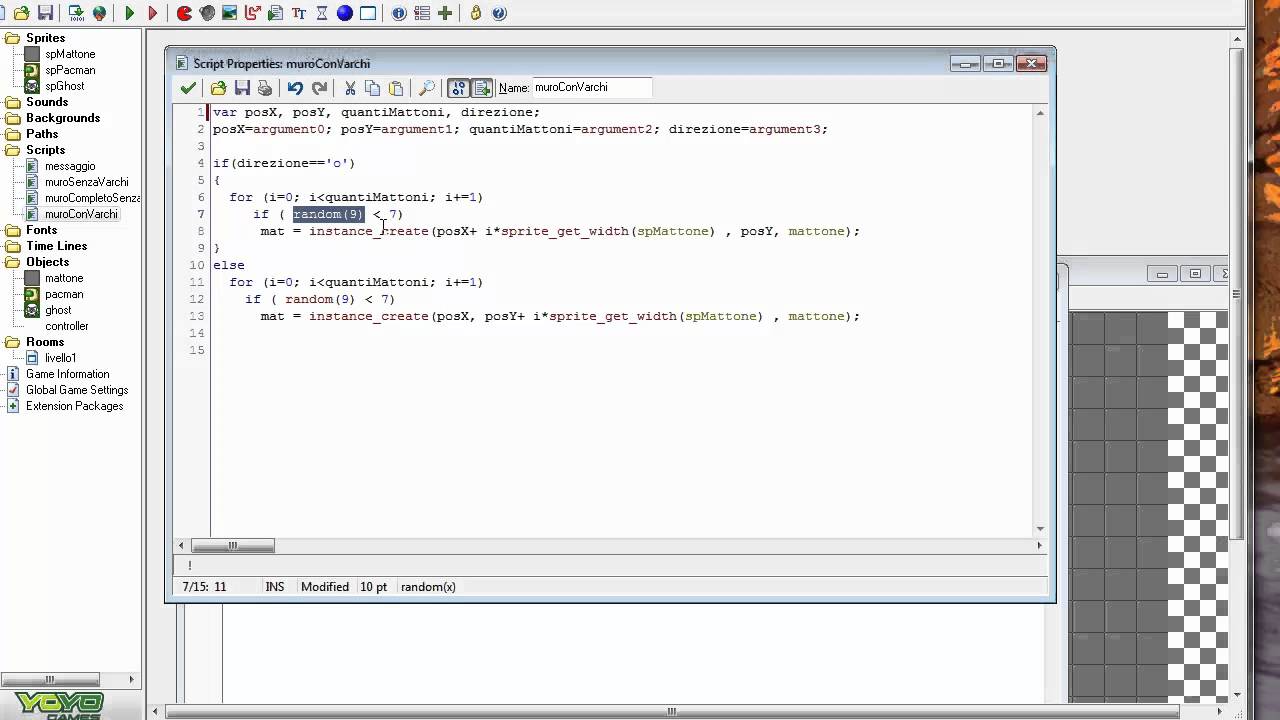Create a new sound resource
Screen dimensions: 1280x720
[x=207, y=13]
